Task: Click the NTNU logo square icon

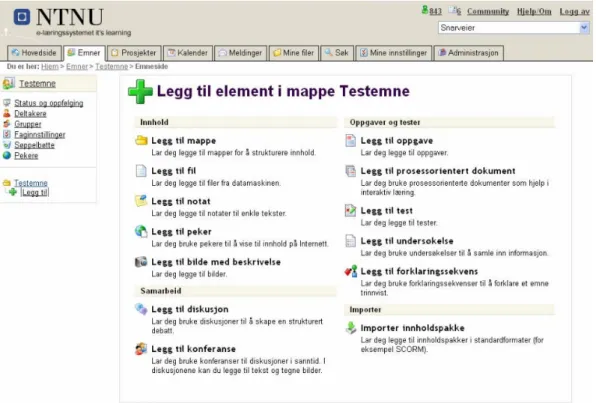Action: pyautogui.click(x=22, y=17)
